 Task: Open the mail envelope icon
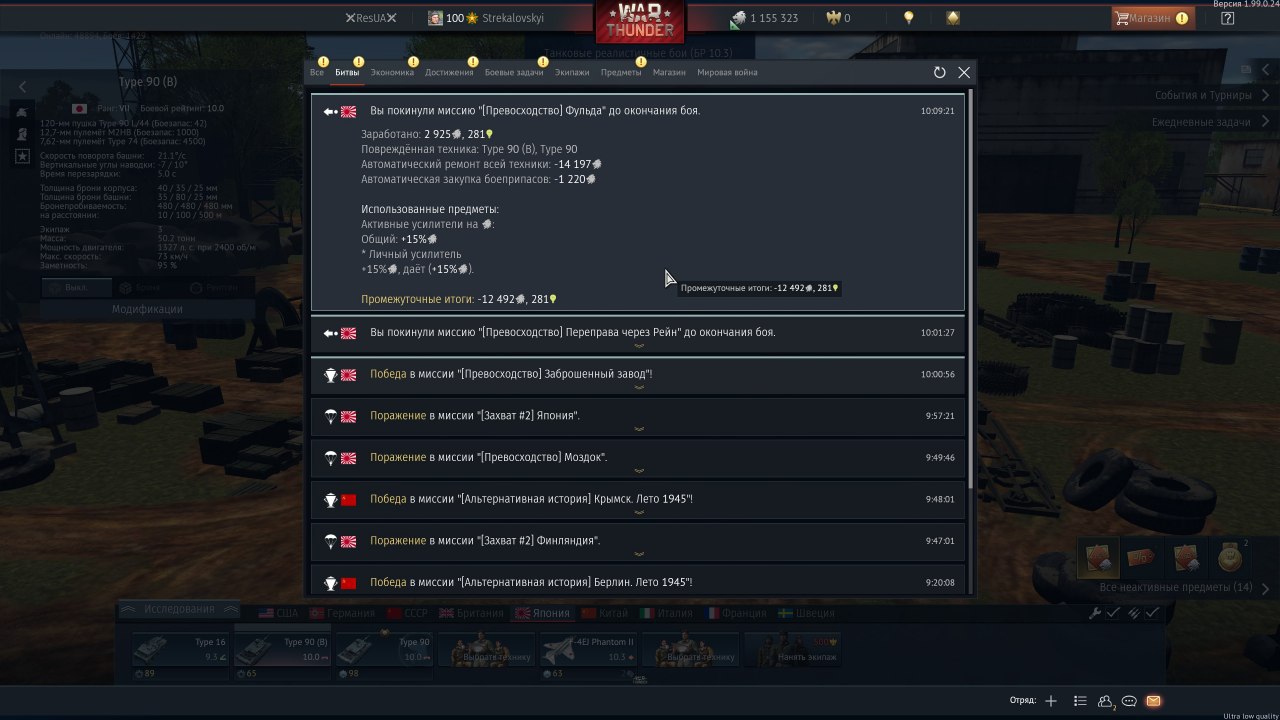1153,701
